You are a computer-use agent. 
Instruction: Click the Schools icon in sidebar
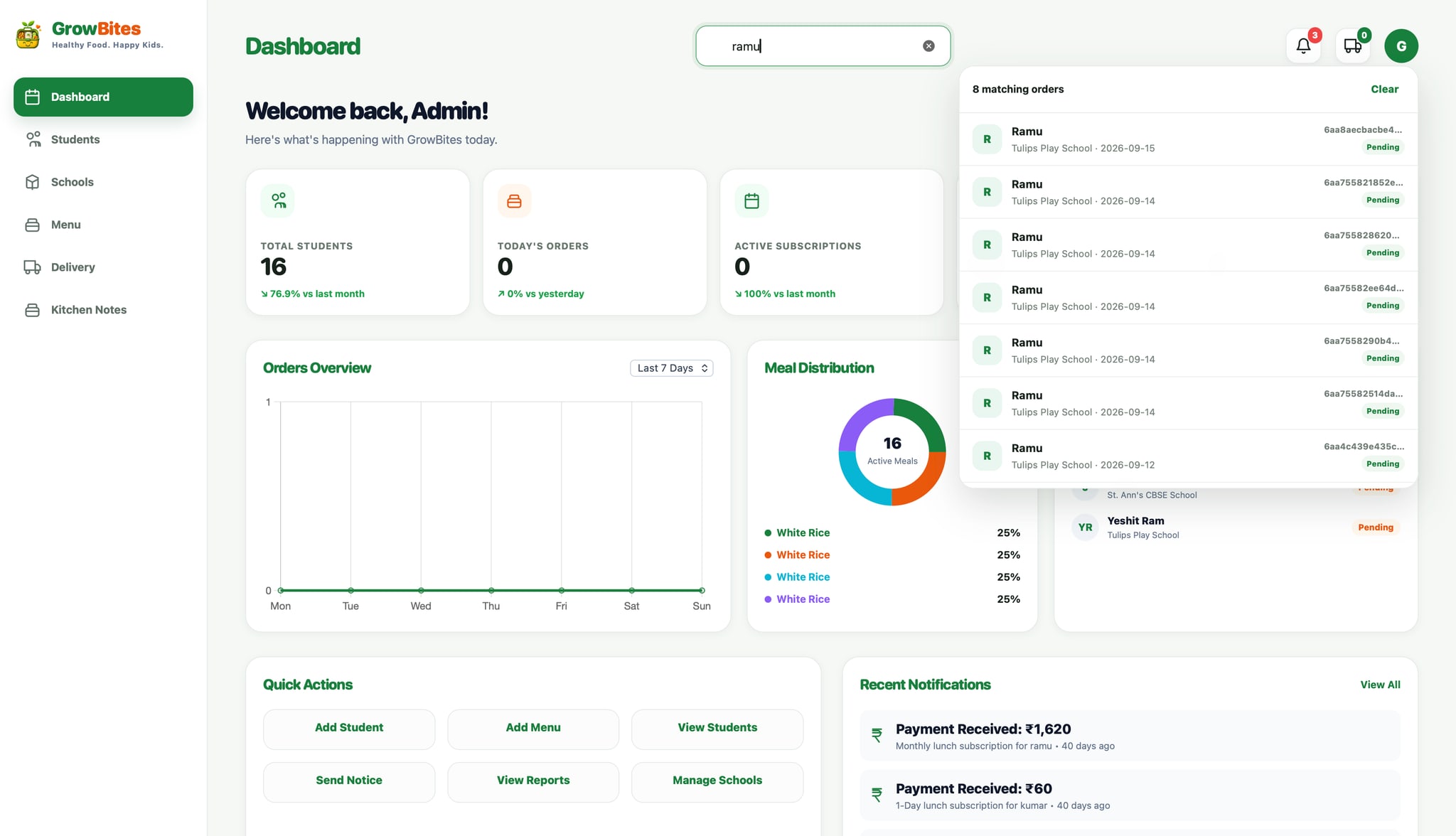33,182
